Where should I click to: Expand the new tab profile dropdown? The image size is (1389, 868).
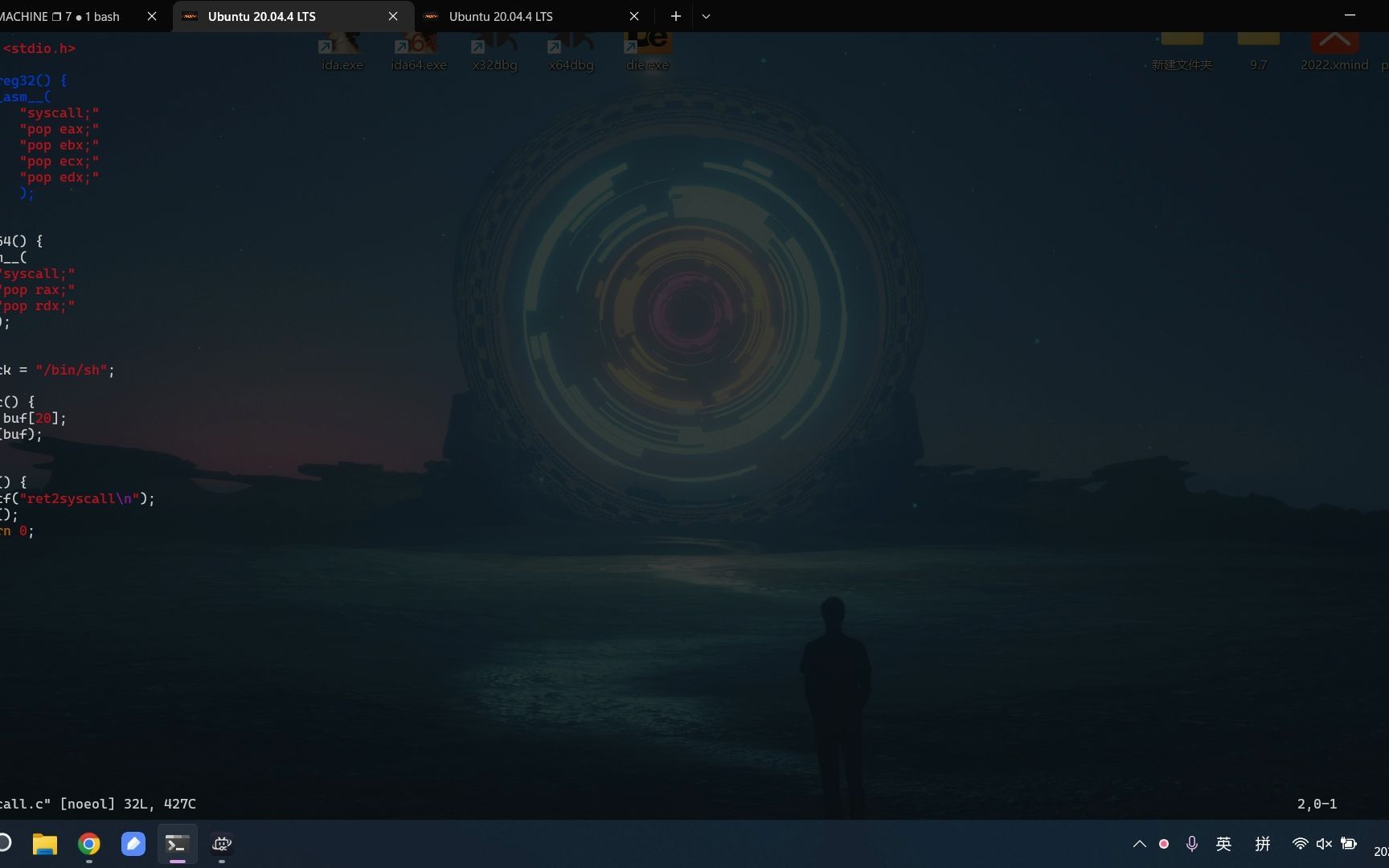706,16
